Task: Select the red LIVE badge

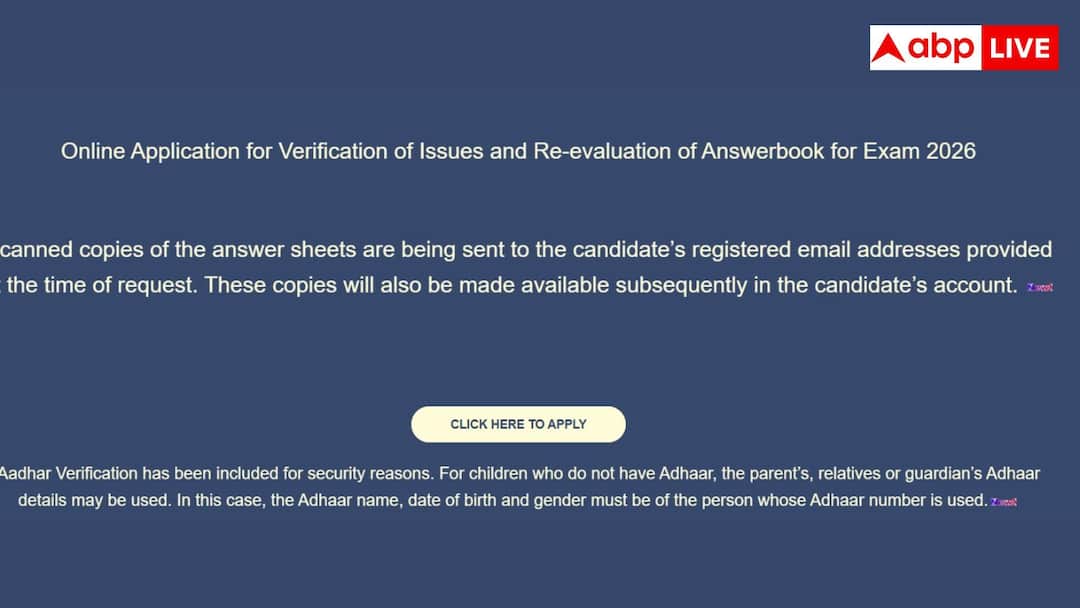Action: click(x=1020, y=48)
